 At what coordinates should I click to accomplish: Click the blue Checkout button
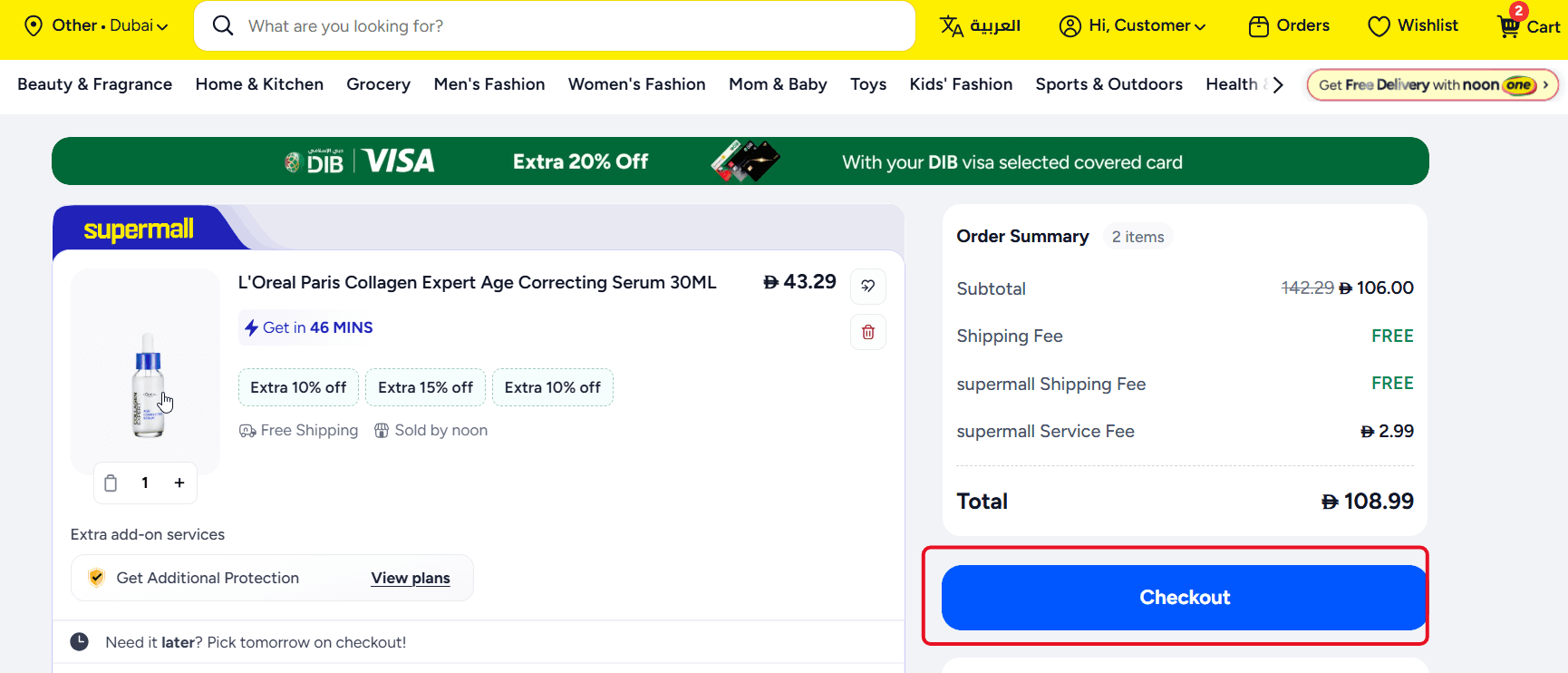click(1184, 597)
